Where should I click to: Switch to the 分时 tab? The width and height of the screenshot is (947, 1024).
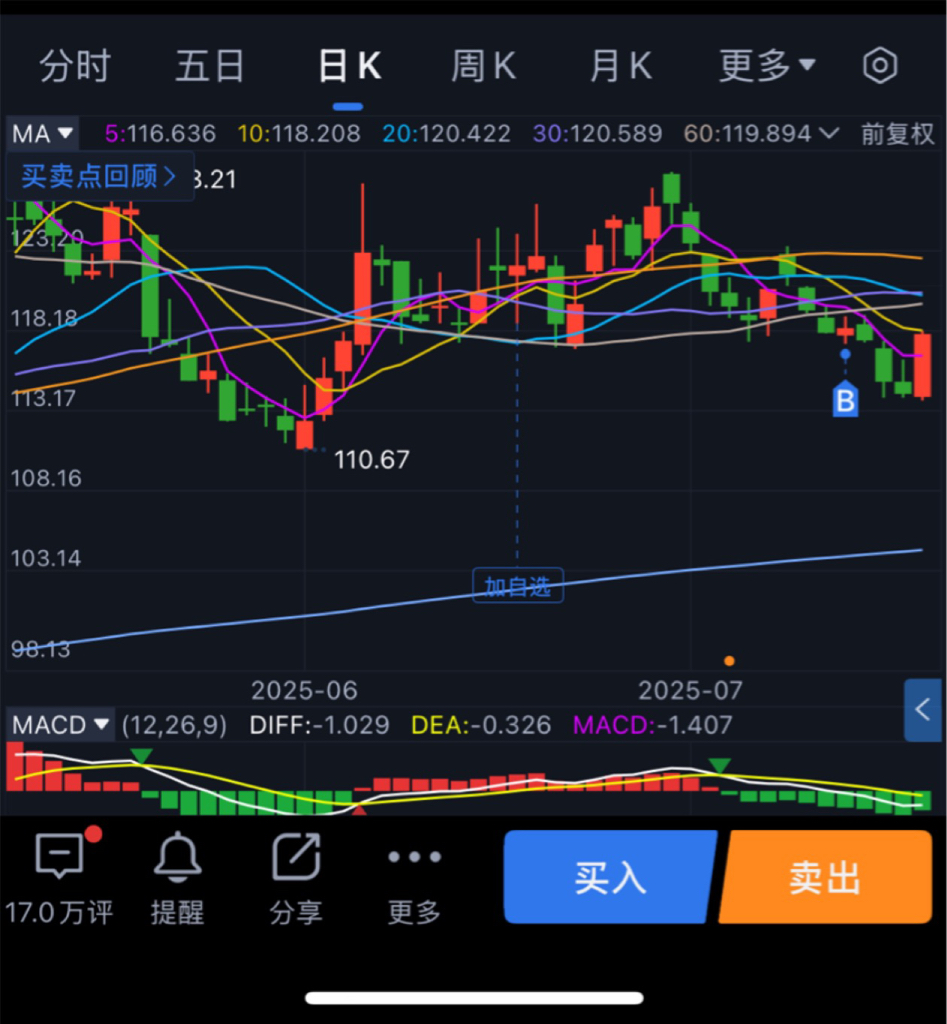click(x=75, y=66)
